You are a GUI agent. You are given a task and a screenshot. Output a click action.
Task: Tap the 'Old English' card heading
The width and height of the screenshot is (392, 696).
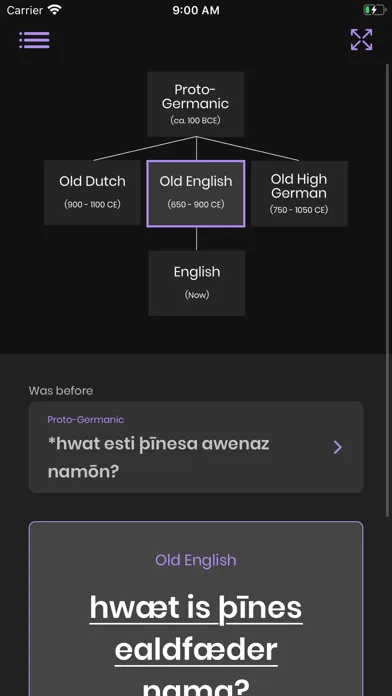196,560
